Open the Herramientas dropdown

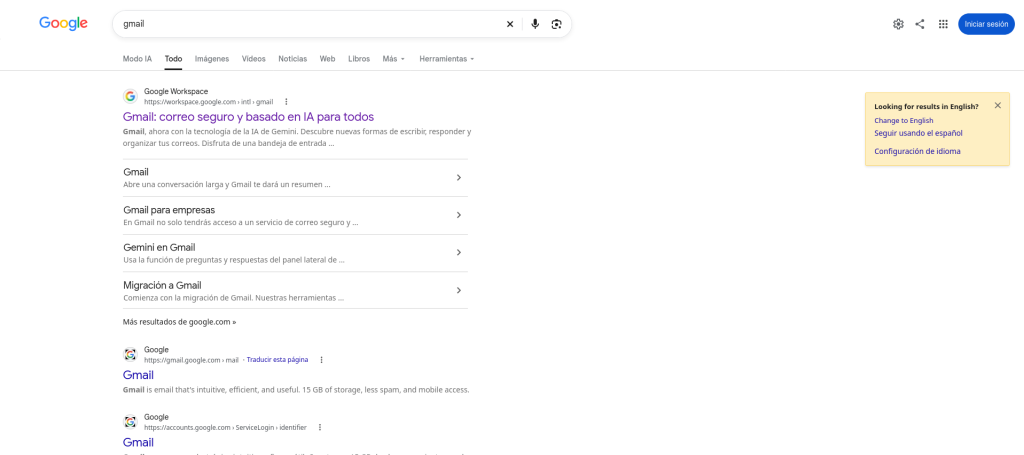[447, 59]
